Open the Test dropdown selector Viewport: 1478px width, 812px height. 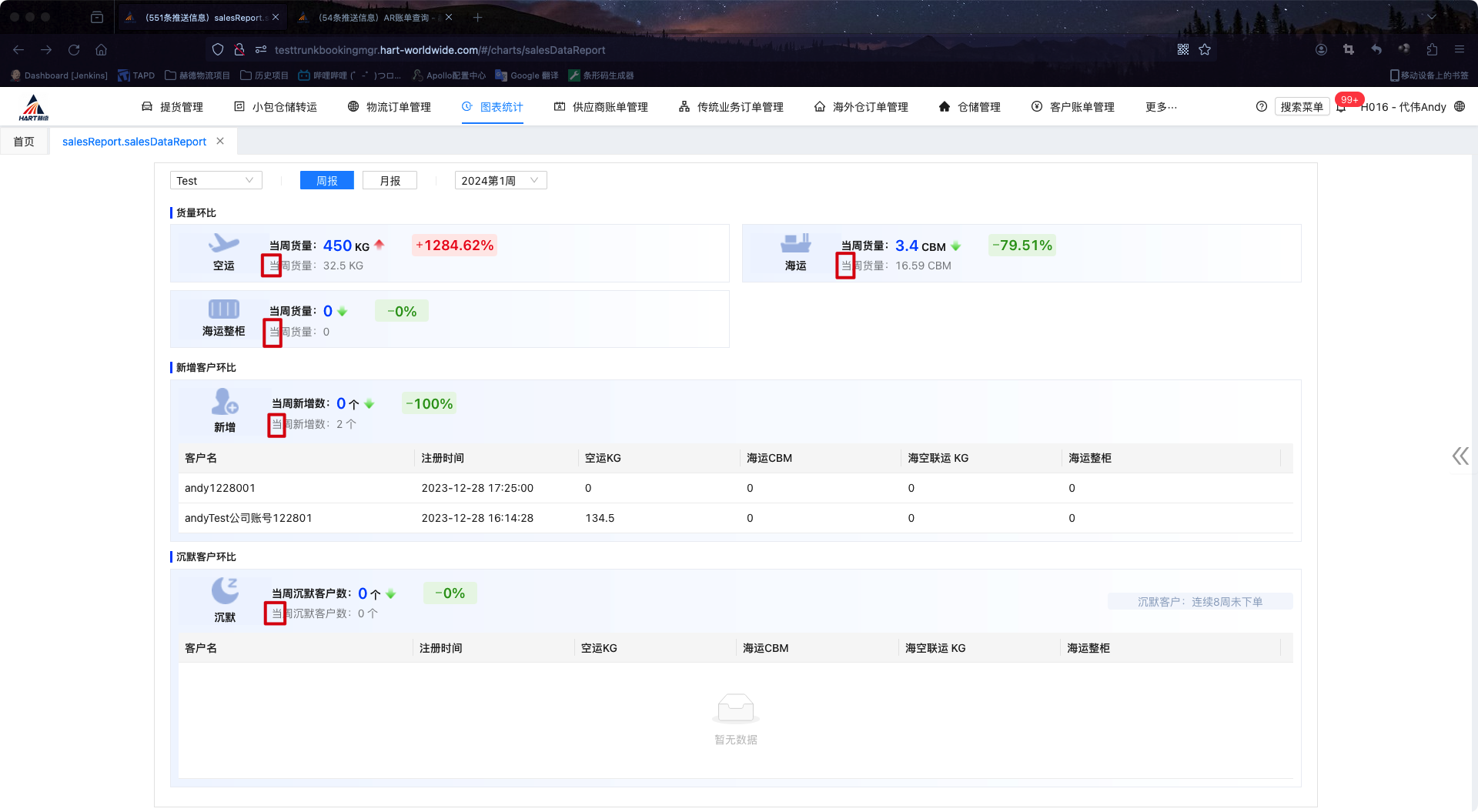(216, 181)
